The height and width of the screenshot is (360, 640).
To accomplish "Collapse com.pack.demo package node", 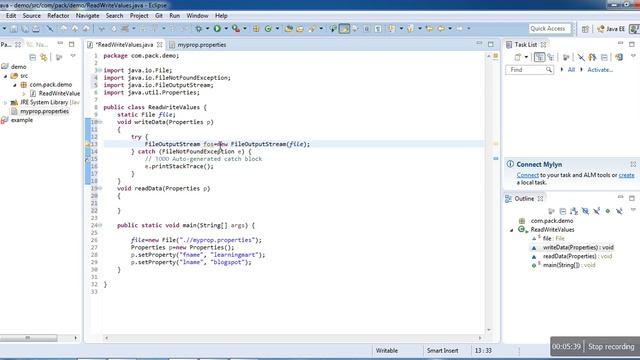I will pos(15,85).
